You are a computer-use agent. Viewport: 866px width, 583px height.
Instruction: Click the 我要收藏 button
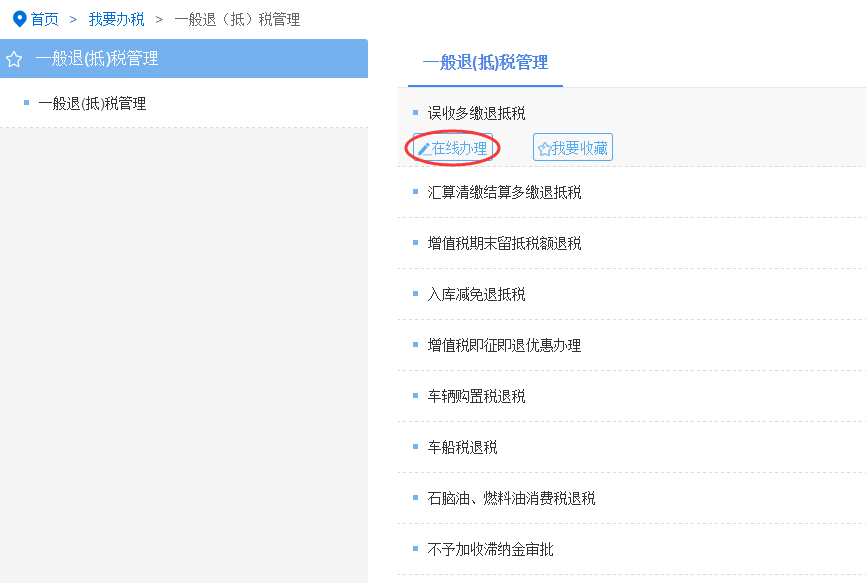coord(573,147)
